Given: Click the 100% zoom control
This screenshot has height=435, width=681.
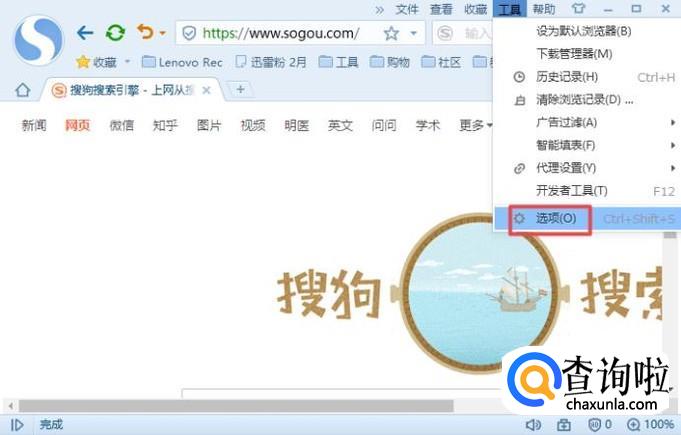Looking at the screenshot, I should [x=650, y=425].
